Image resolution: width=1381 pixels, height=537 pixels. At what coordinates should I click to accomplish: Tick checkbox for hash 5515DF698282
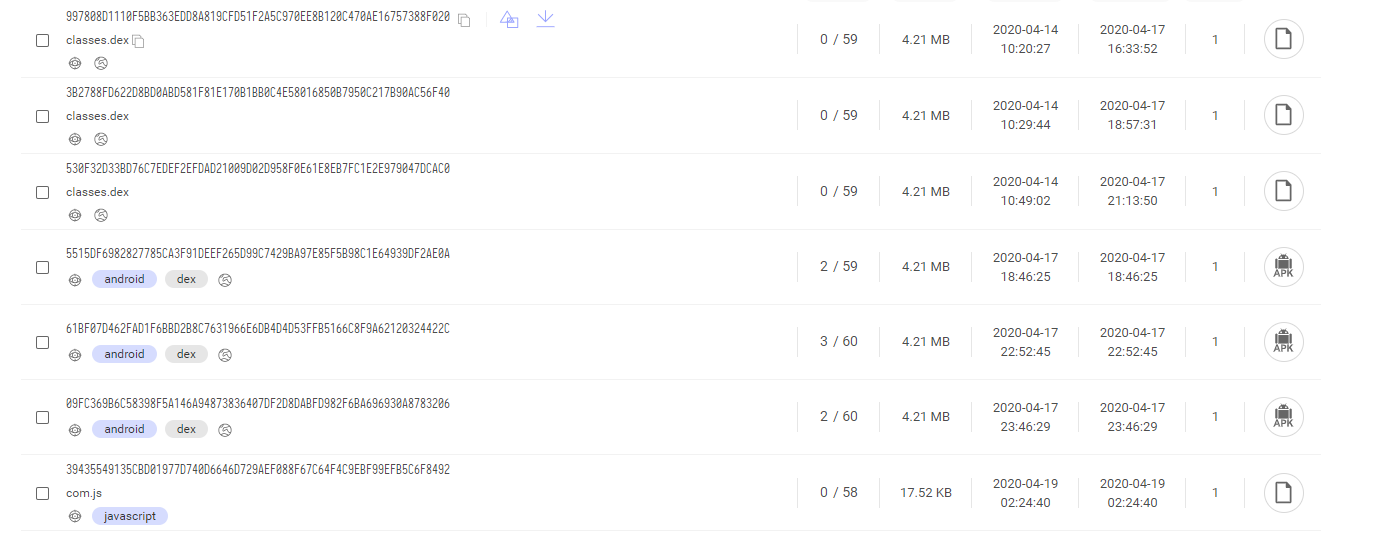pyautogui.click(x=42, y=267)
